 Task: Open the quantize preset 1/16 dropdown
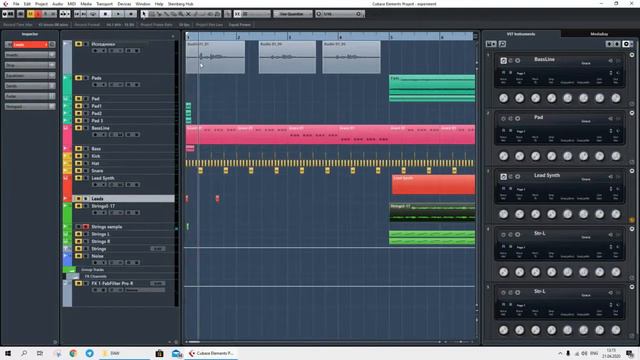click(x=340, y=14)
